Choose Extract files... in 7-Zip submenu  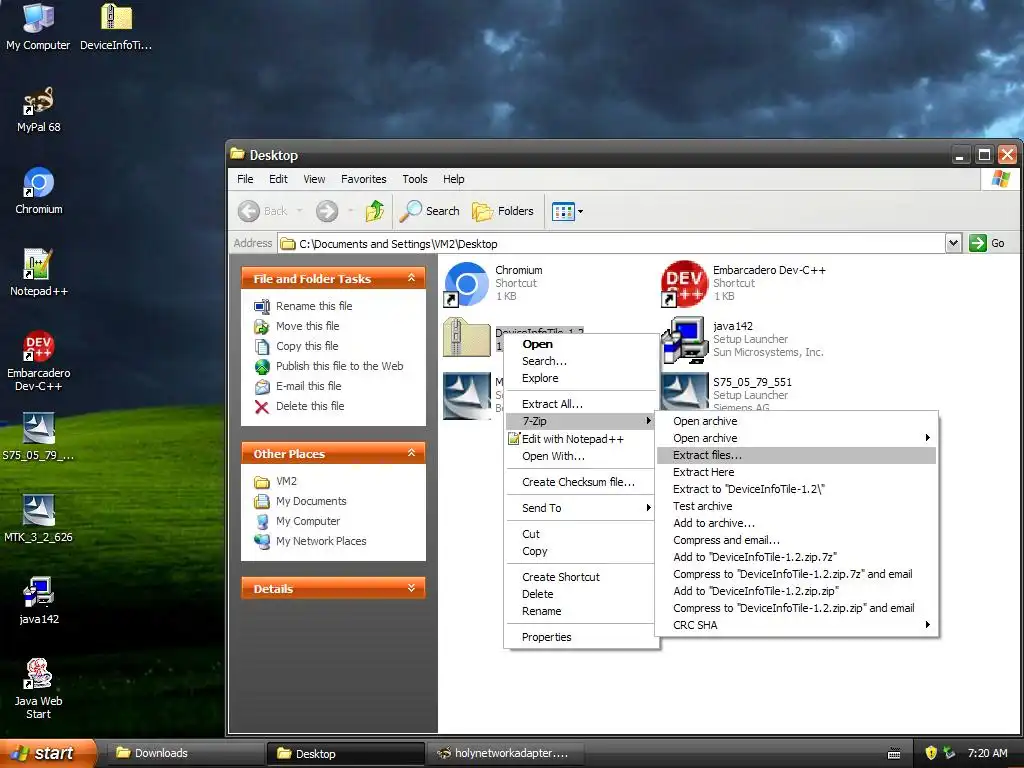[x=797, y=455]
